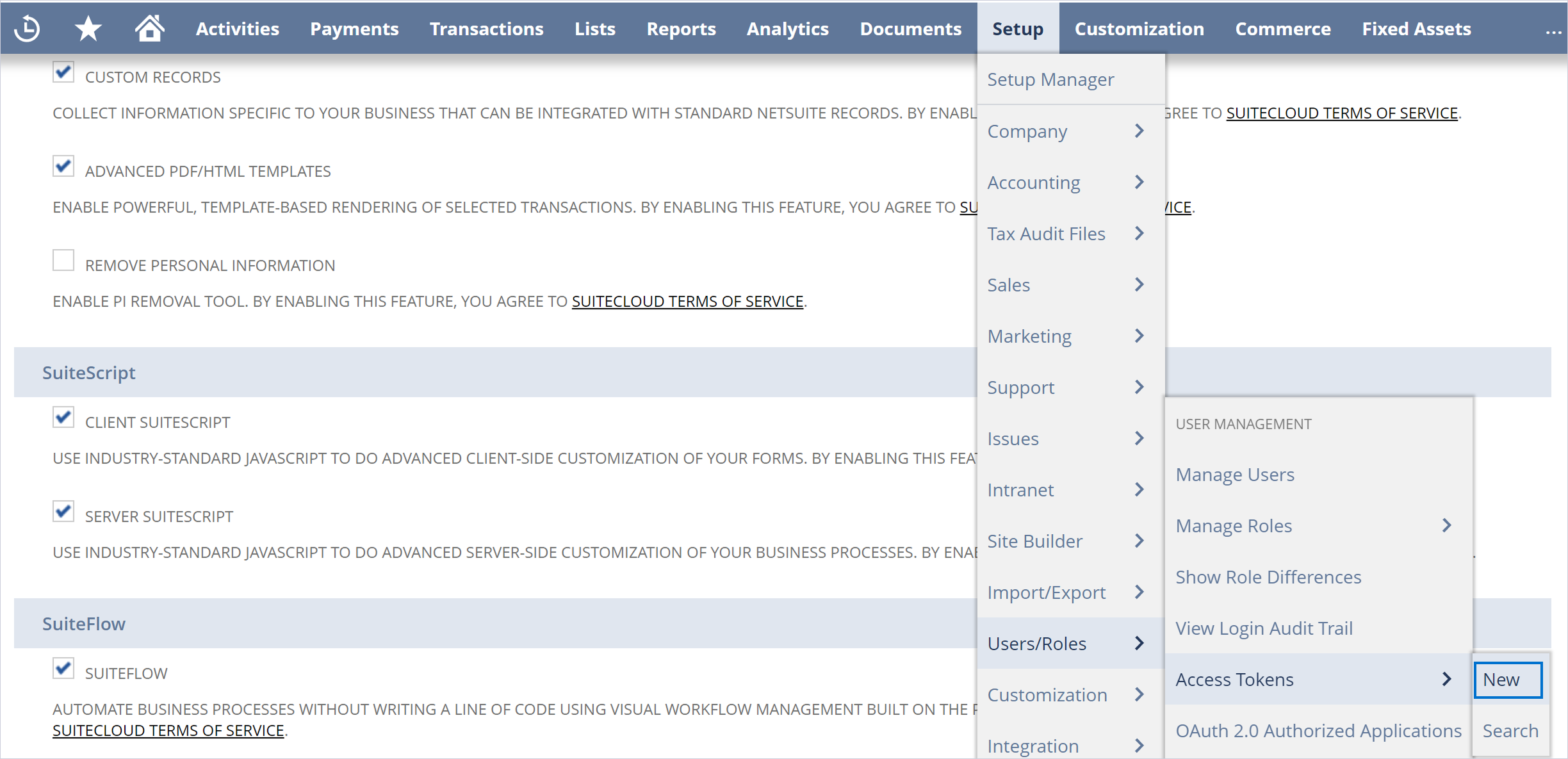Click the 'CLIENT SUITESCRIPT' label
Screen dimensions: 1568x759
coord(158,422)
